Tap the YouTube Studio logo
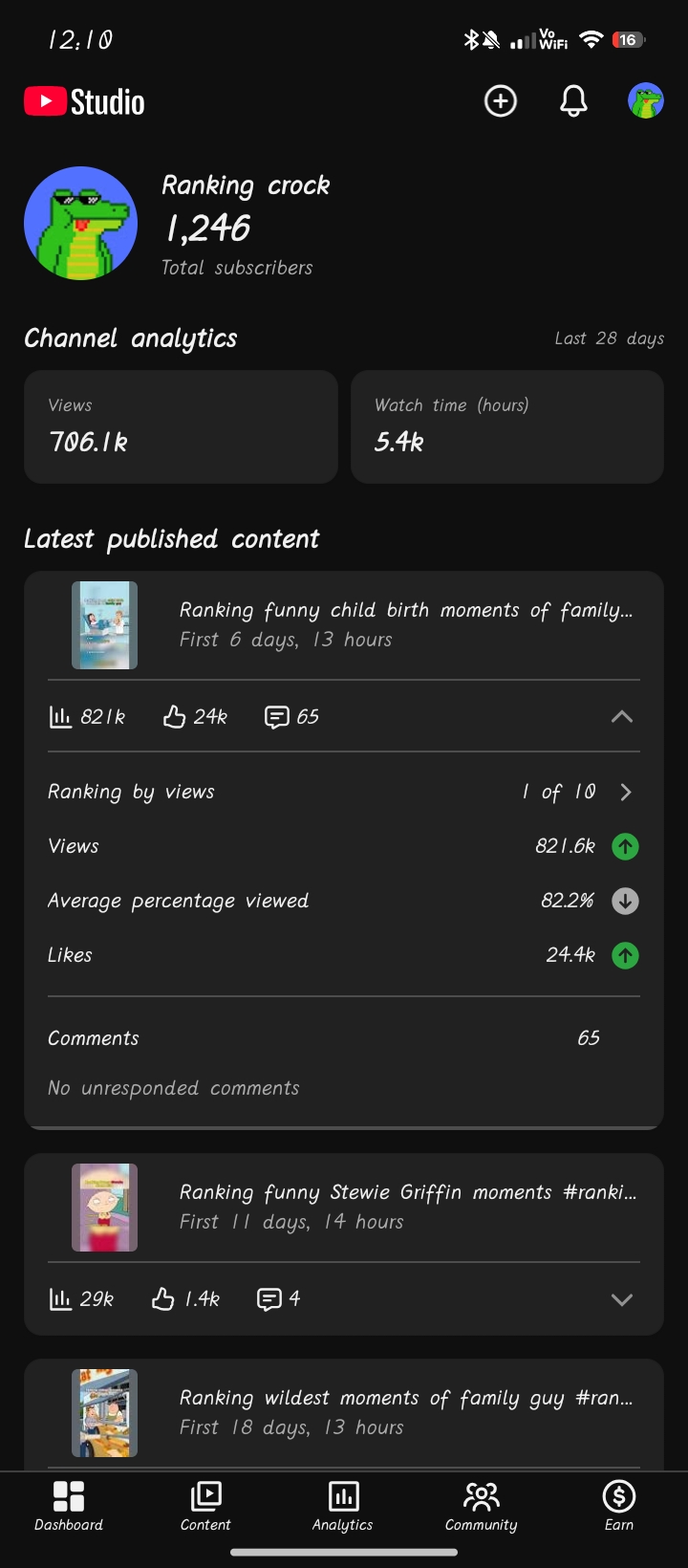The width and height of the screenshot is (688, 1568). coord(84,101)
